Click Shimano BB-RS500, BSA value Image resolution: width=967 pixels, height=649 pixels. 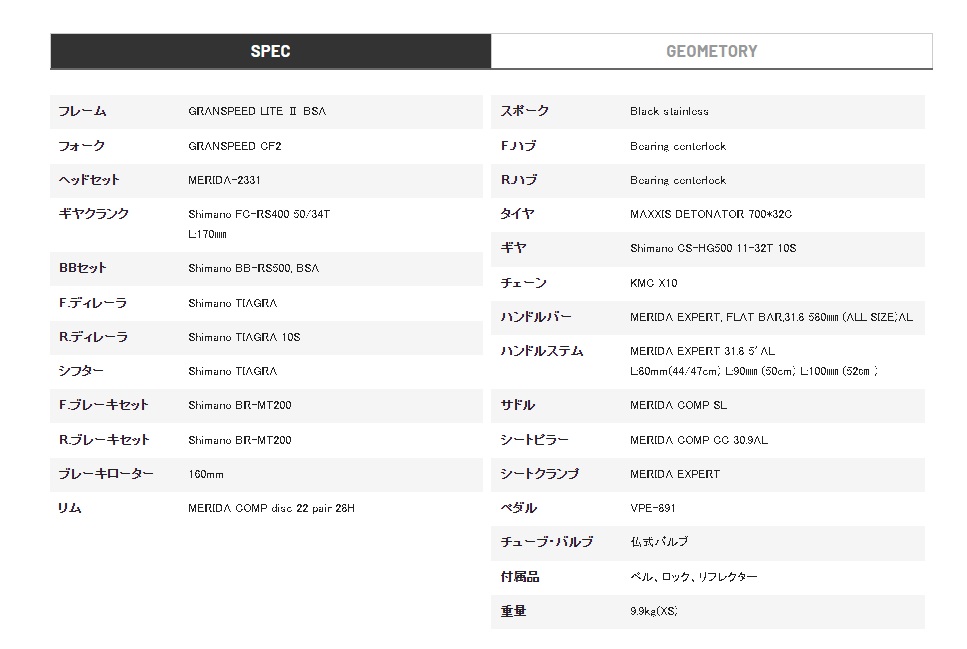pyautogui.click(x=253, y=268)
